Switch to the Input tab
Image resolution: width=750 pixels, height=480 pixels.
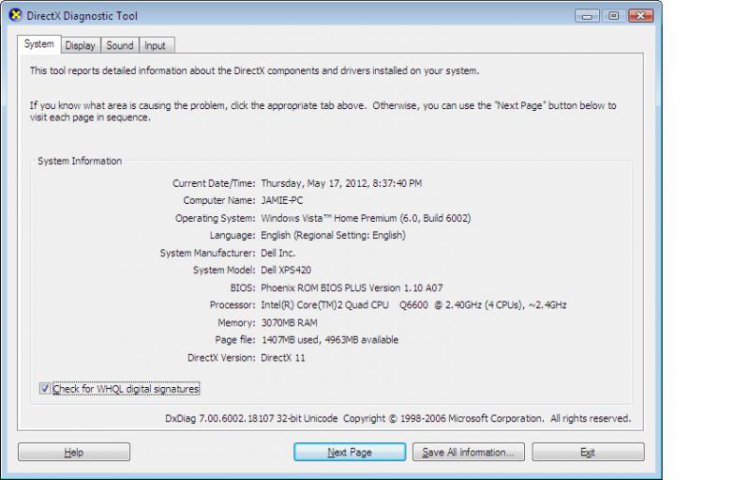click(155, 45)
